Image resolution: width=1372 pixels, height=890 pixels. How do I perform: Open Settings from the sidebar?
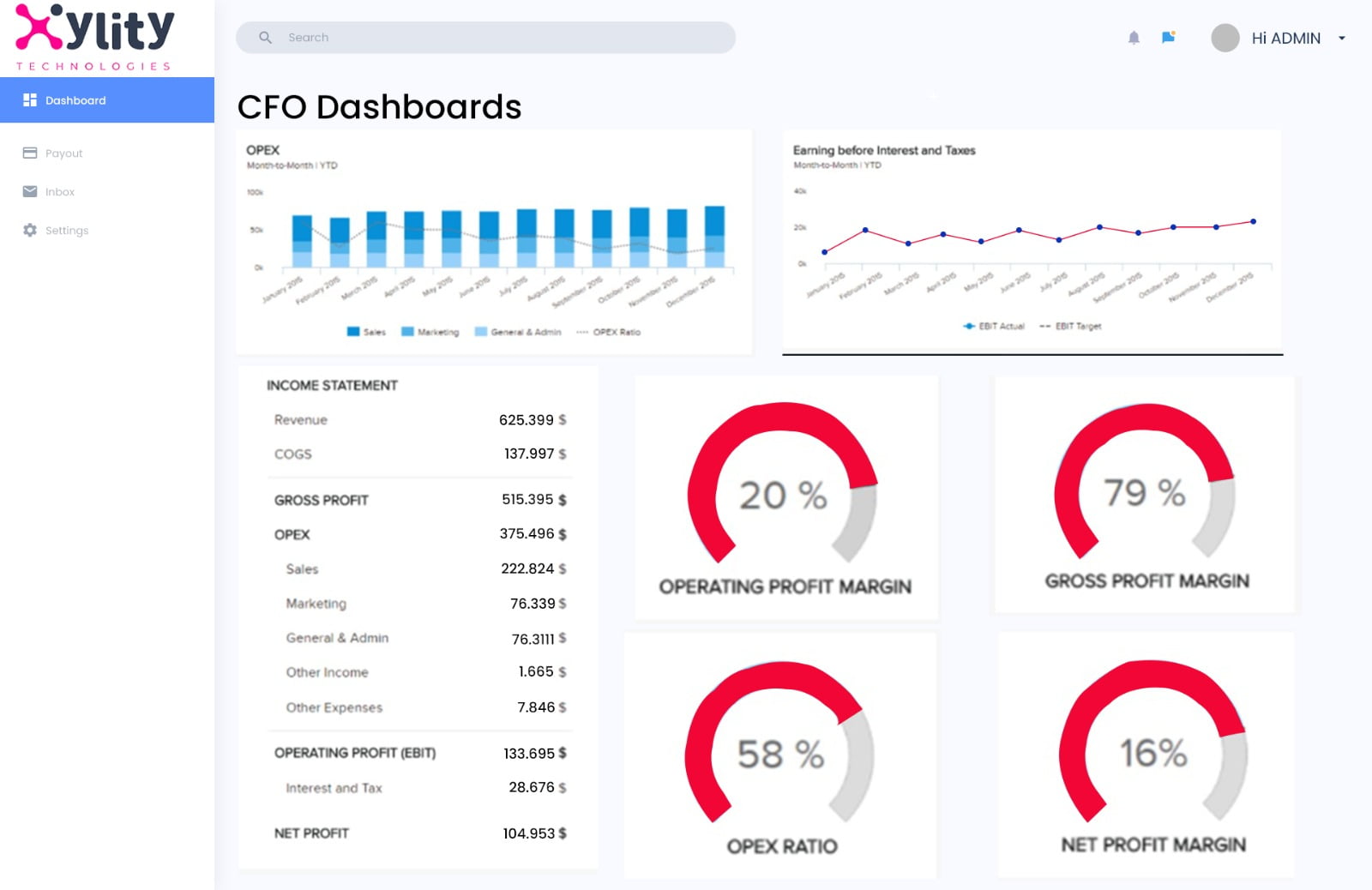pos(67,230)
